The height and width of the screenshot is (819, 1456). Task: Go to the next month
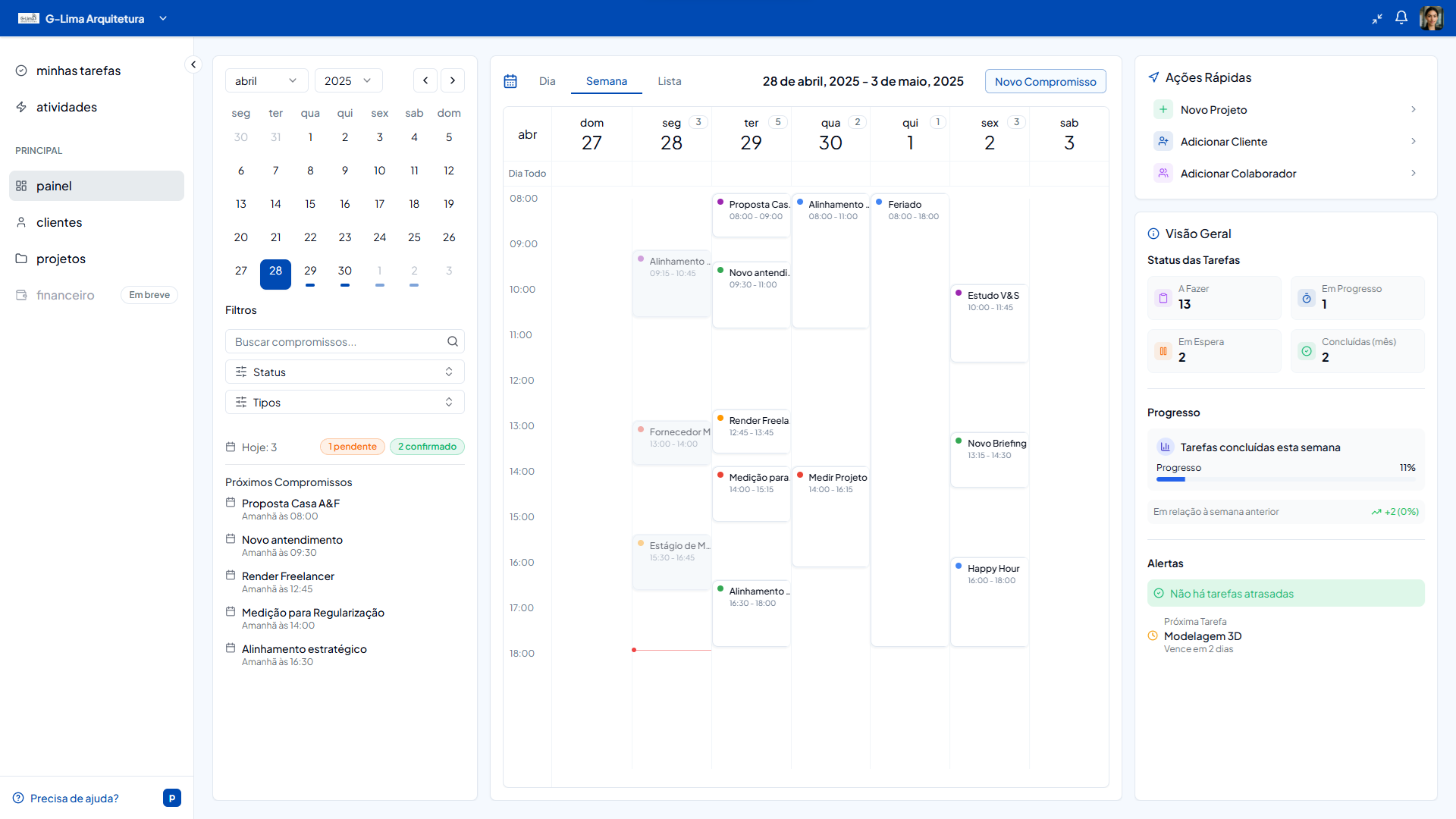(453, 80)
